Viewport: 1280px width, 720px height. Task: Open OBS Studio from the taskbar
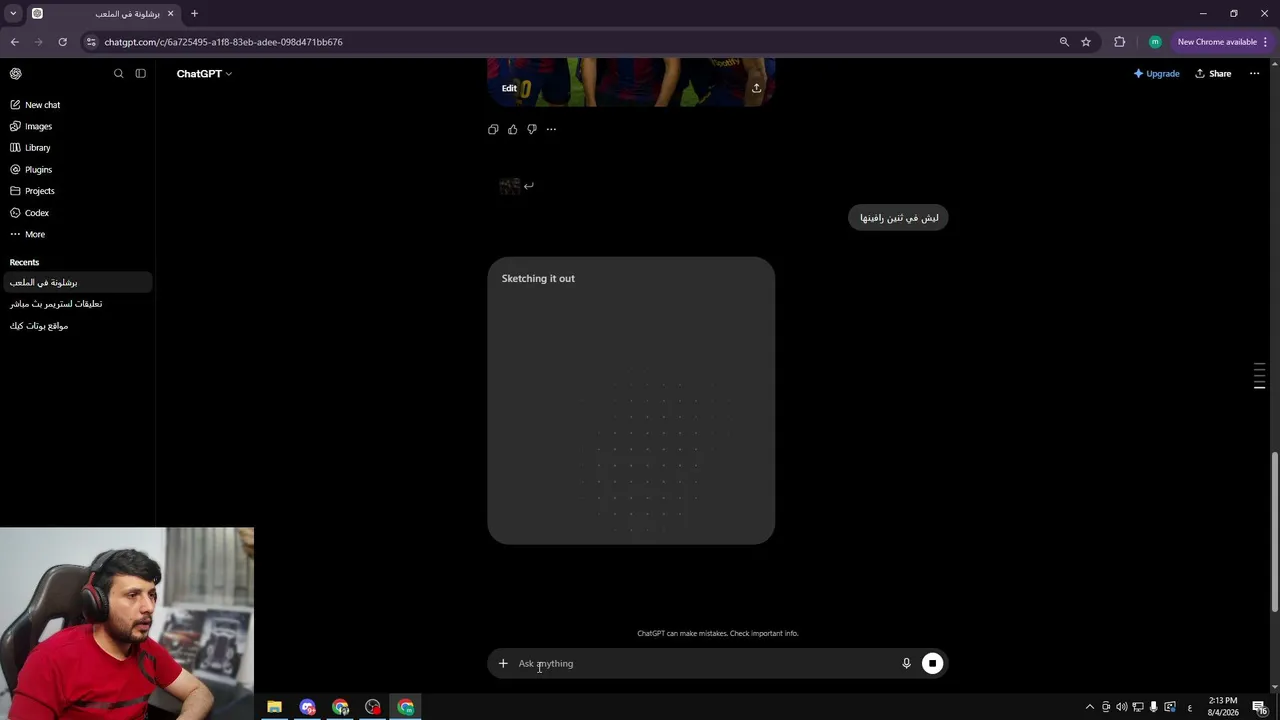(x=373, y=707)
